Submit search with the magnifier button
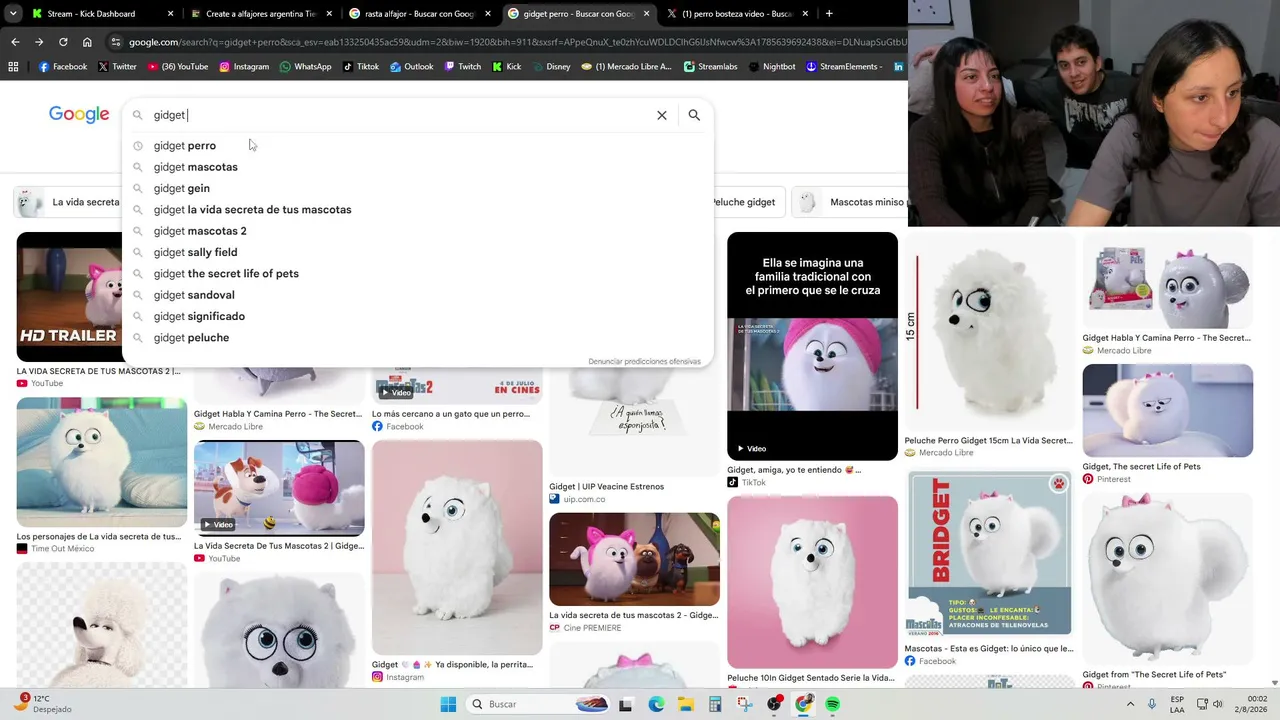 pos(694,115)
